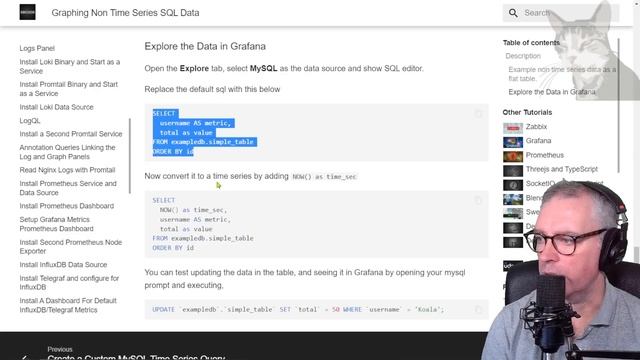Image resolution: width=640 pixels, height=360 pixels.
Task: Jump to Description in table of contents
Action: (x=523, y=56)
